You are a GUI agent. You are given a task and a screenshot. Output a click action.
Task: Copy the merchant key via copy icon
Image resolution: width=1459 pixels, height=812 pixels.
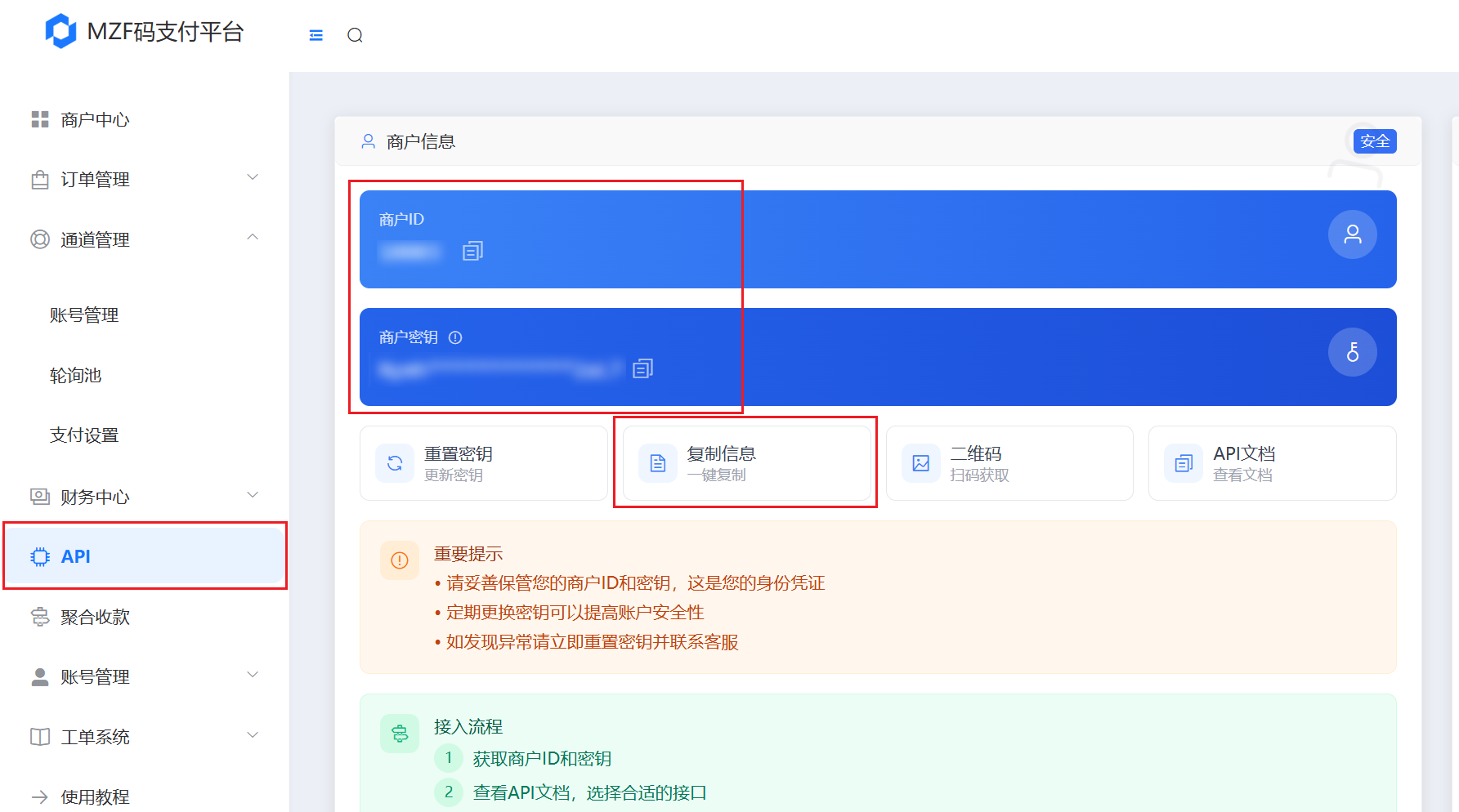642,368
